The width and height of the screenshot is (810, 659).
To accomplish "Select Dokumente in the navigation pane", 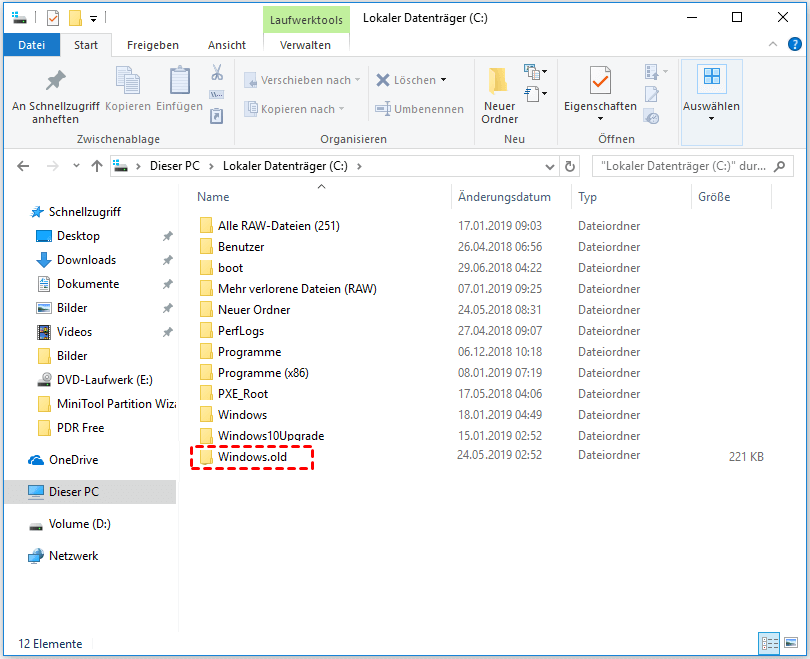I will click(x=88, y=284).
